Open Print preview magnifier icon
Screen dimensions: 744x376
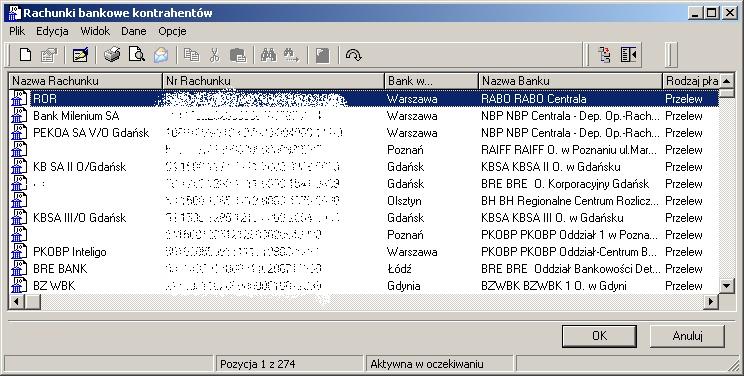pyautogui.click(x=137, y=55)
